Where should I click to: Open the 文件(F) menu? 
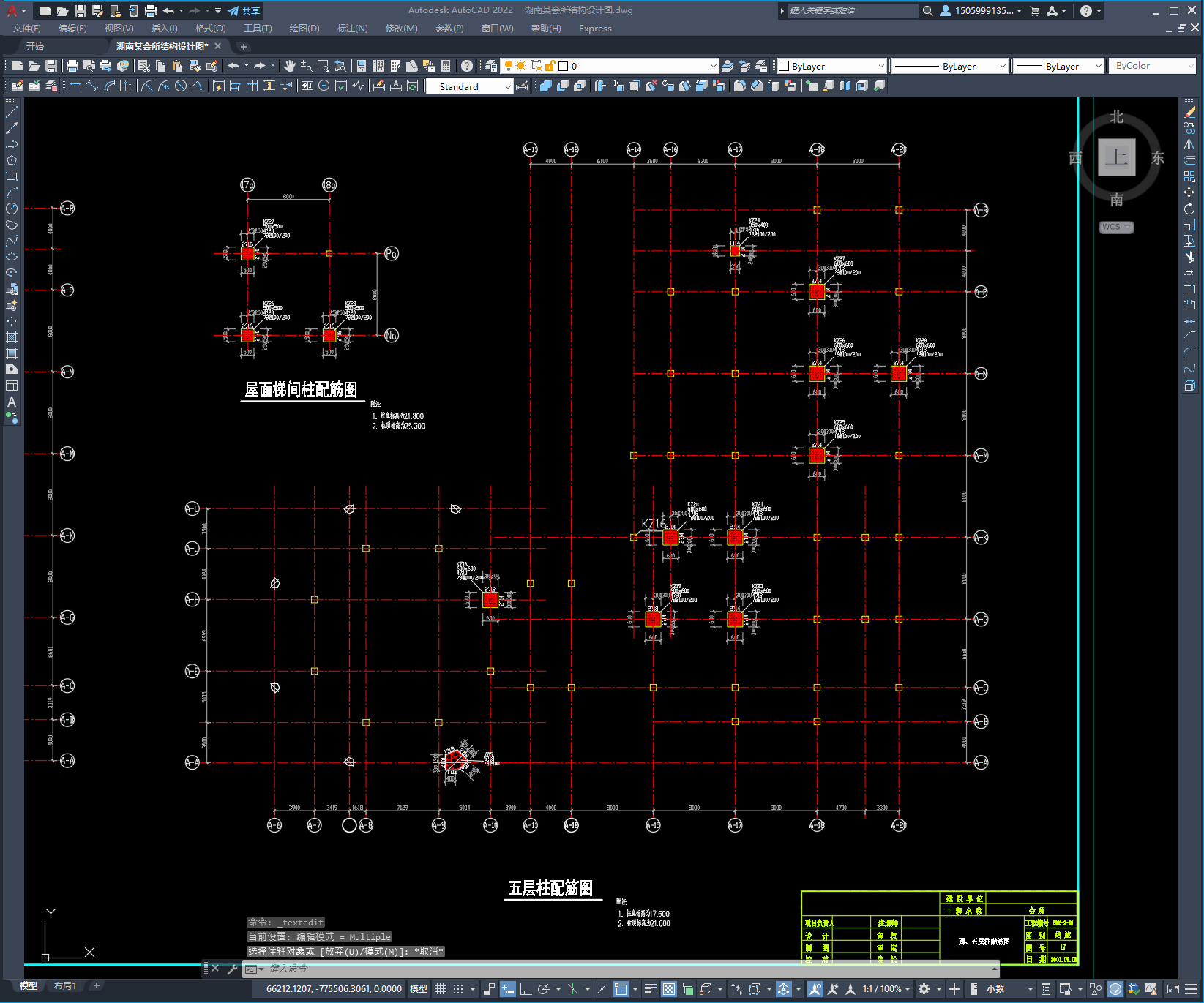point(27,29)
